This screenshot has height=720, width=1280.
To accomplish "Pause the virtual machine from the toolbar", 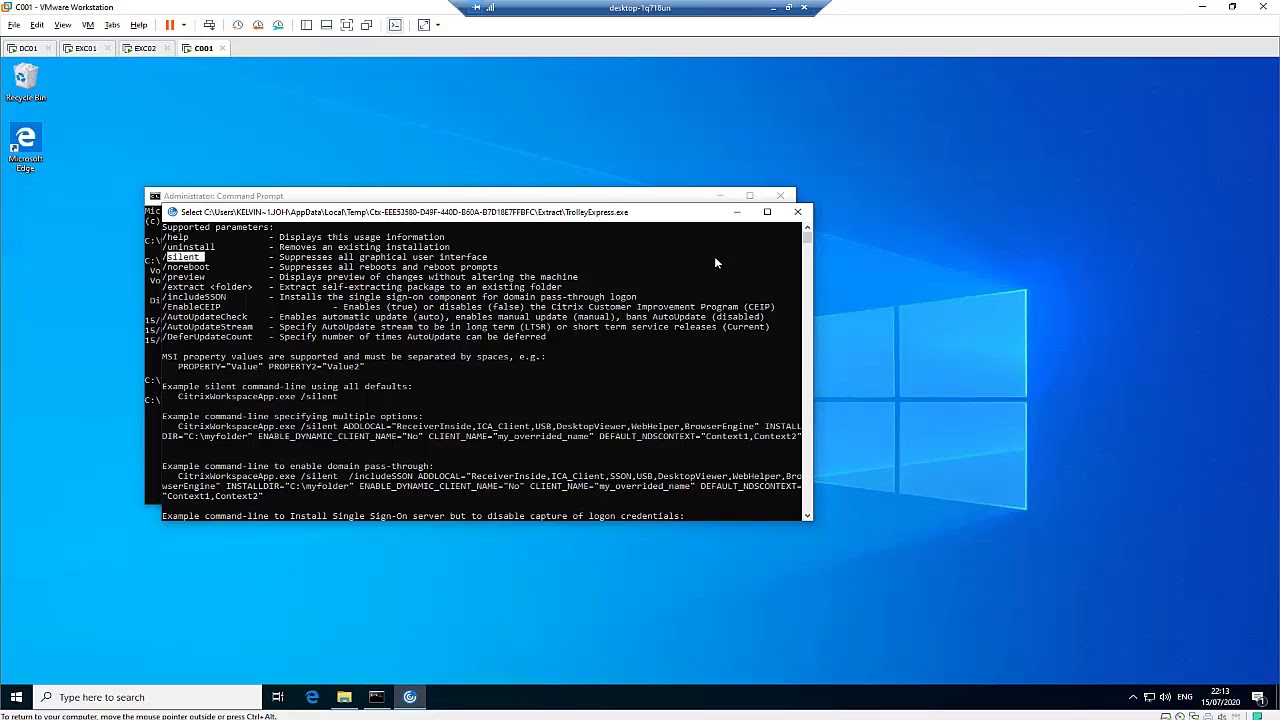I will [170, 25].
